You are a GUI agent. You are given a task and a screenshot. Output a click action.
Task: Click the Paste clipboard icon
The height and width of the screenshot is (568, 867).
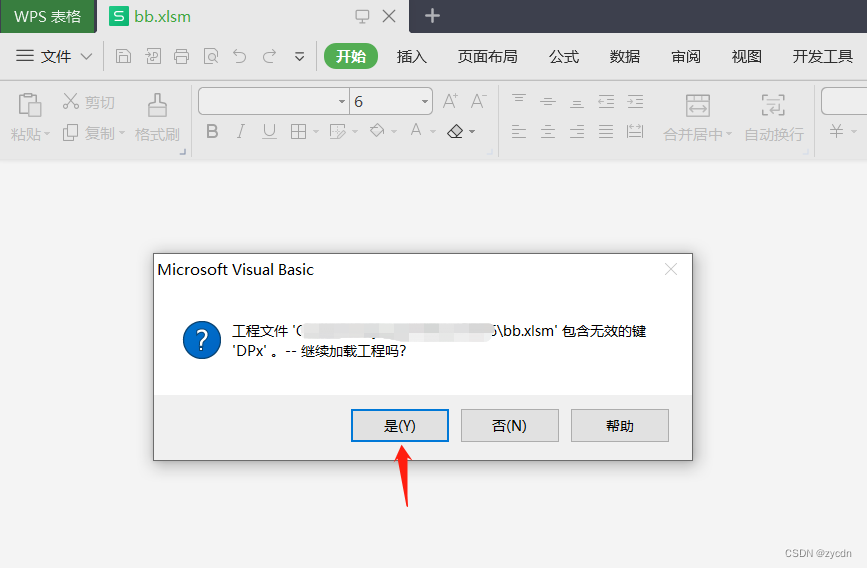coord(30,105)
